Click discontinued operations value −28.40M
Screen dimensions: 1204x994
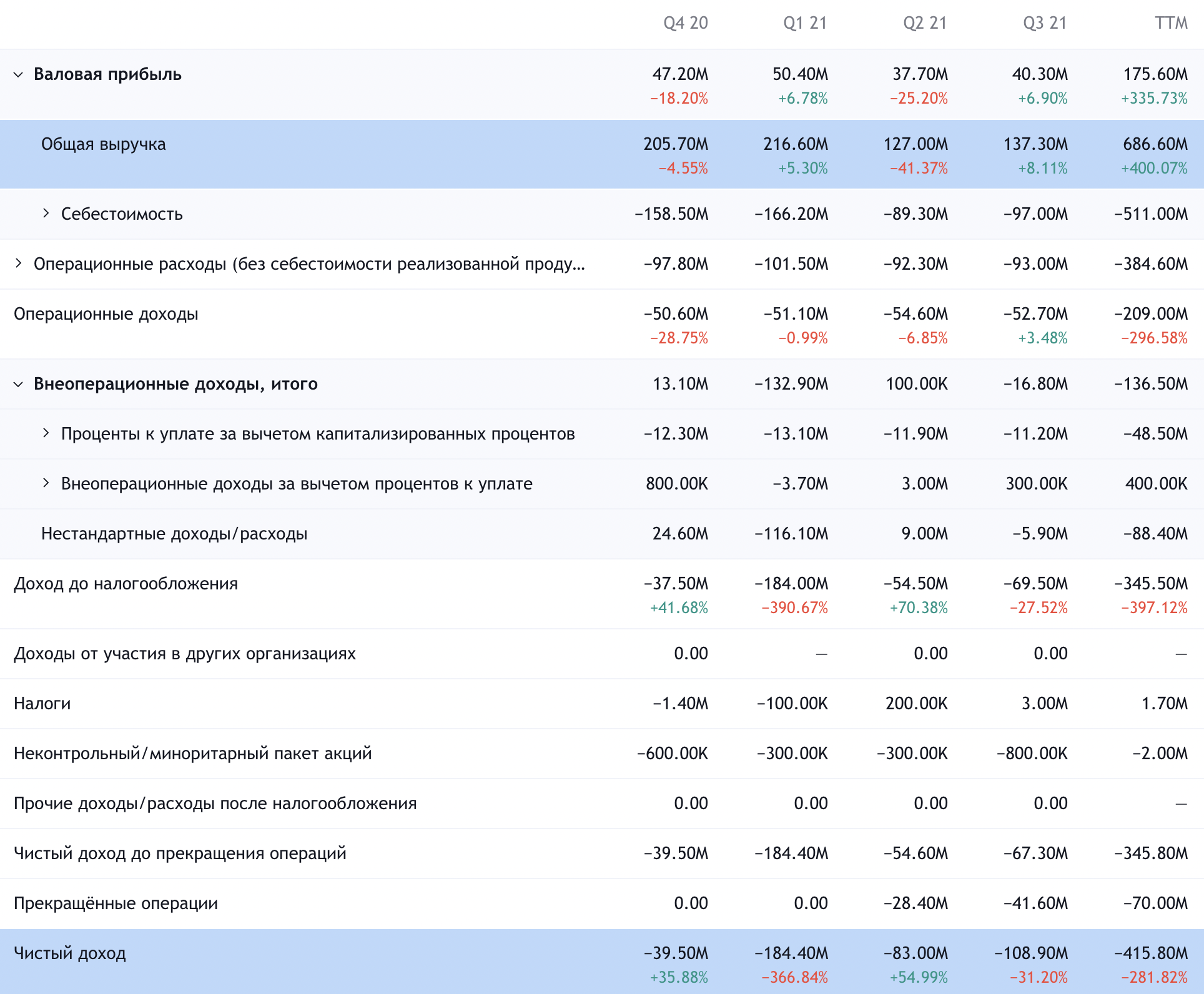[916, 903]
